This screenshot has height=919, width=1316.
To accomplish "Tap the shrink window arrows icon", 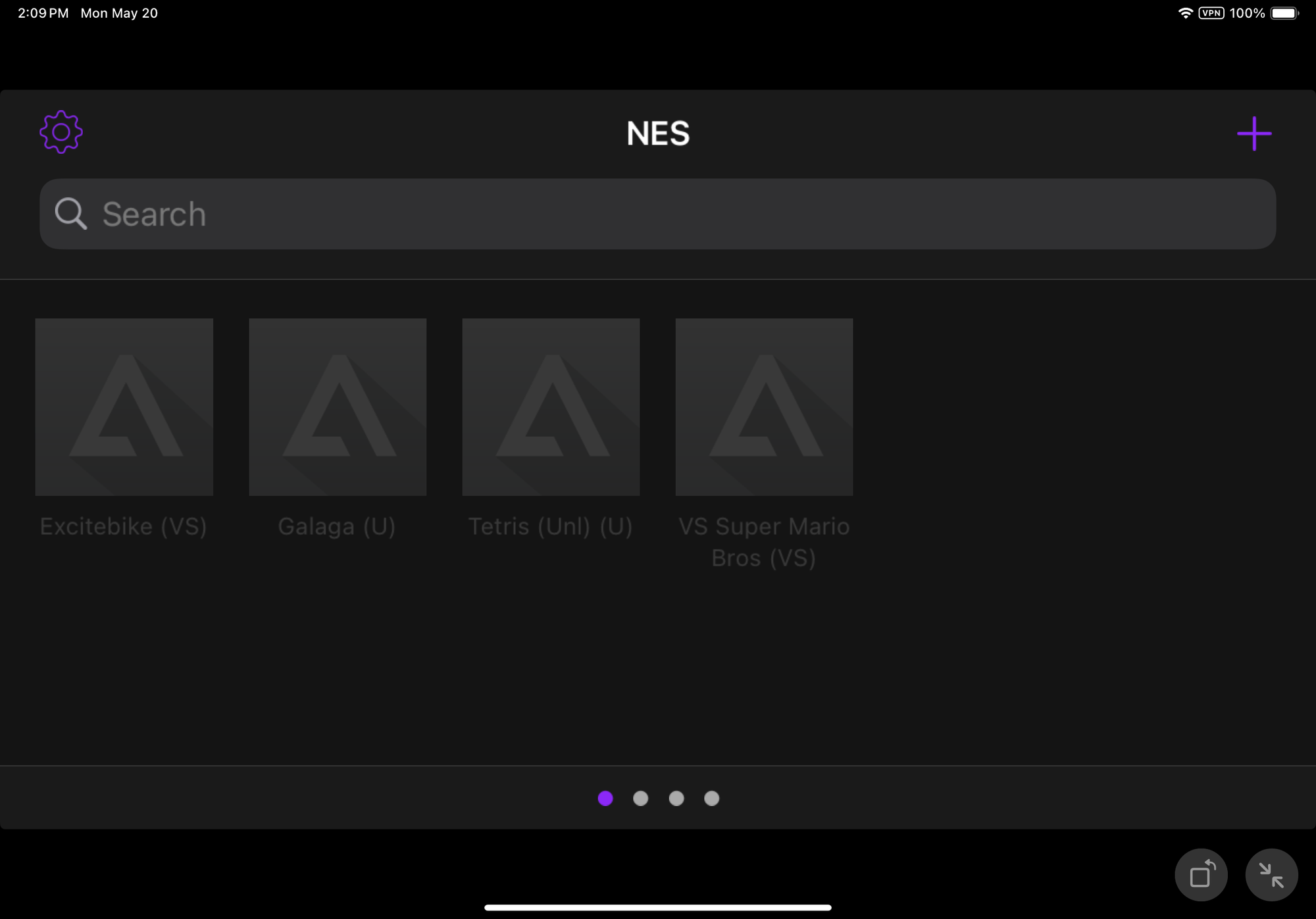I will click(x=1271, y=875).
